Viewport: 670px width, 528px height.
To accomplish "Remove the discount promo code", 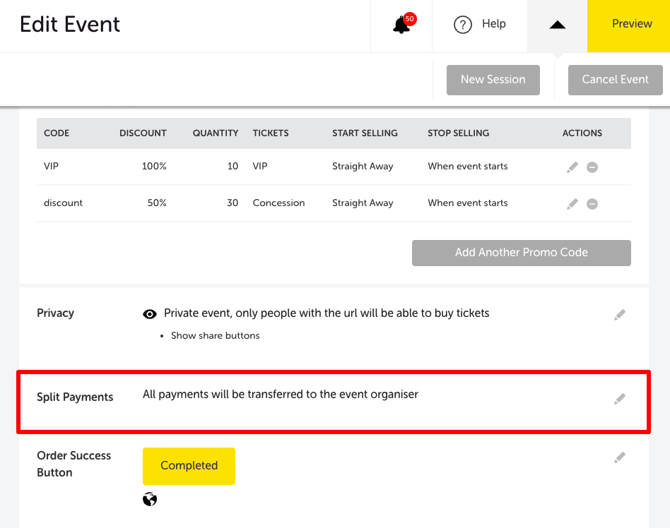I will pos(592,204).
